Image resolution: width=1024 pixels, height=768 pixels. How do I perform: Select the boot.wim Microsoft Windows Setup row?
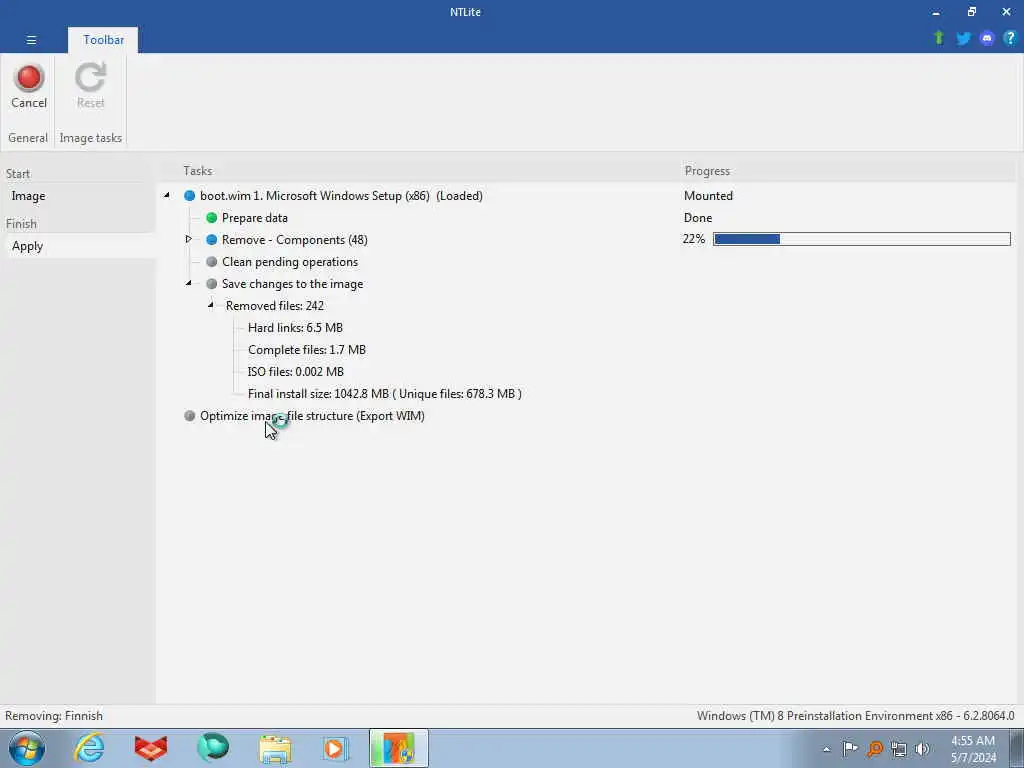341,196
